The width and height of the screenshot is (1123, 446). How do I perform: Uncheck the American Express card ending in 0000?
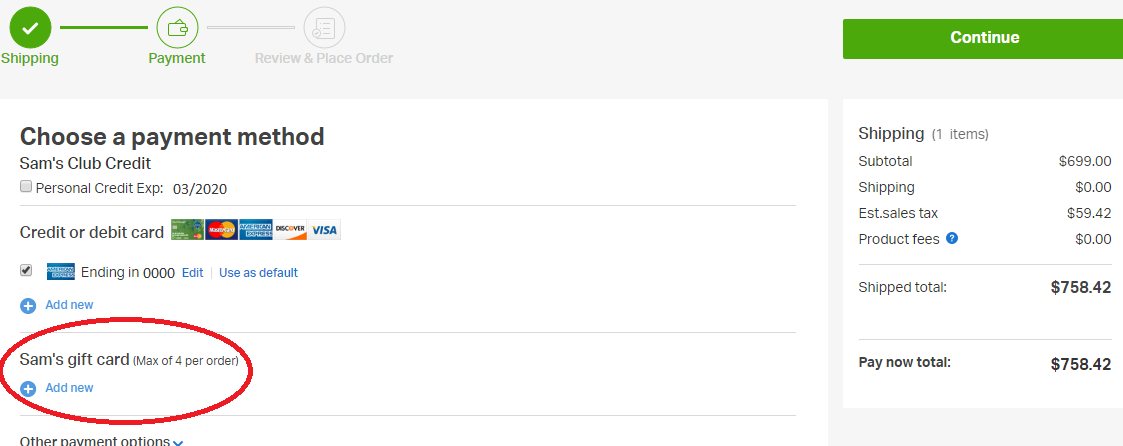pos(26,271)
